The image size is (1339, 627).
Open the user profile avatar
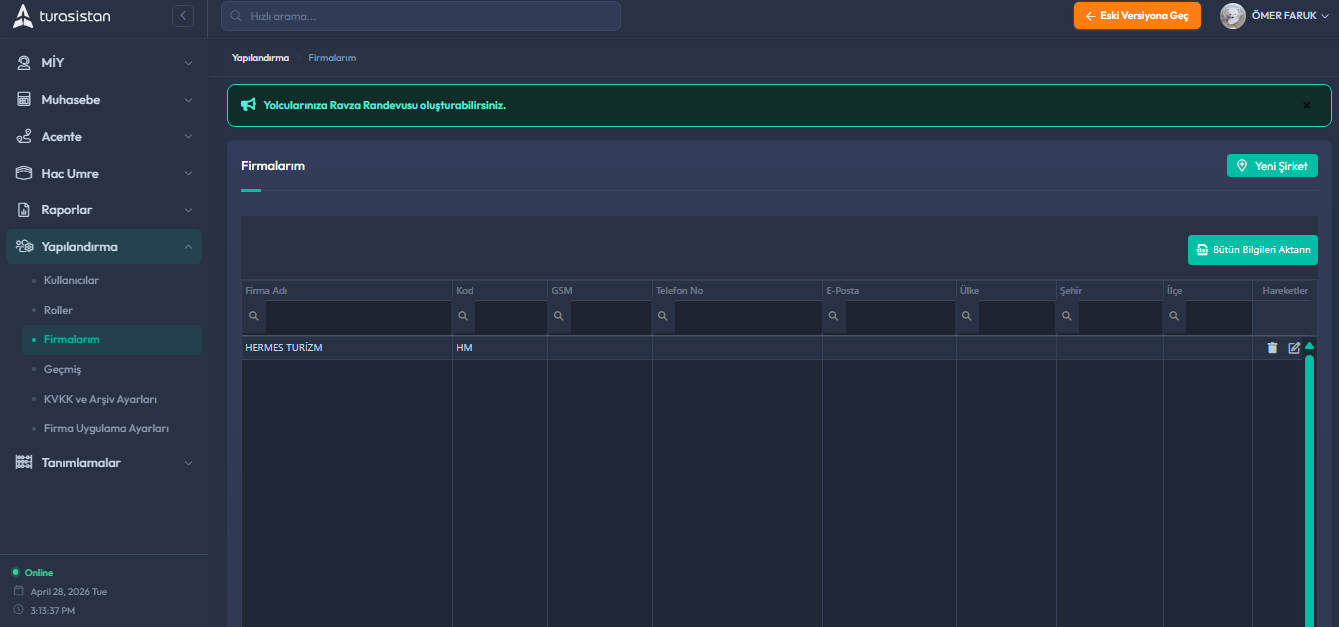1232,16
